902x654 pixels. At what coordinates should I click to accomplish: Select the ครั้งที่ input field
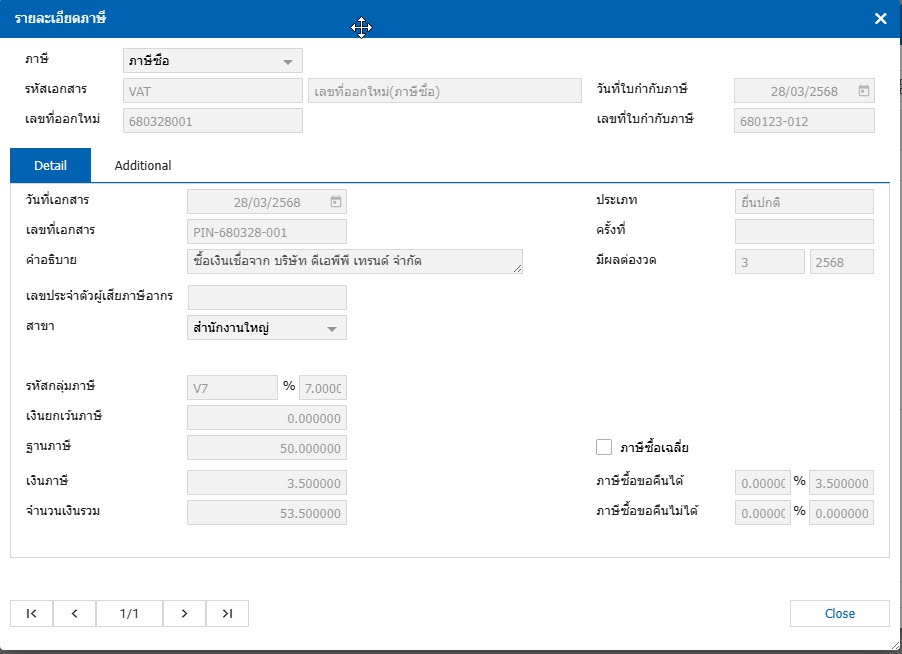(x=804, y=232)
